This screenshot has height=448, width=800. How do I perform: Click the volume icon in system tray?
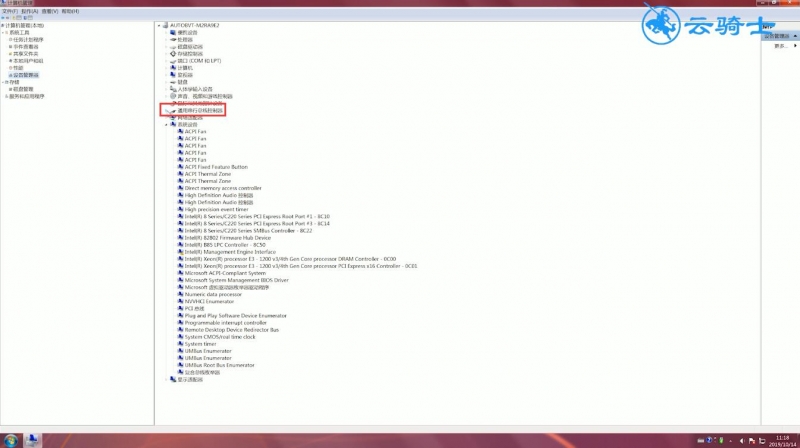(x=742, y=441)
